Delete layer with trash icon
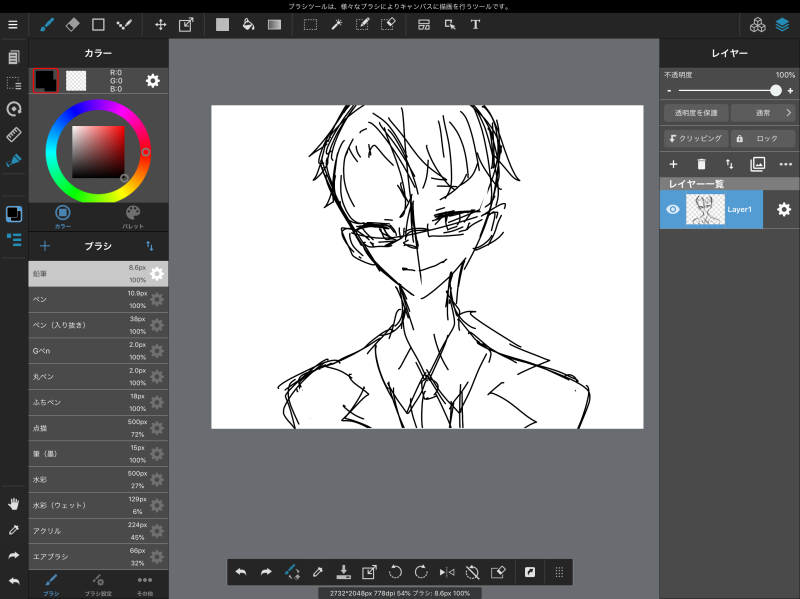 pyautogui.click(x=702, y=164)
